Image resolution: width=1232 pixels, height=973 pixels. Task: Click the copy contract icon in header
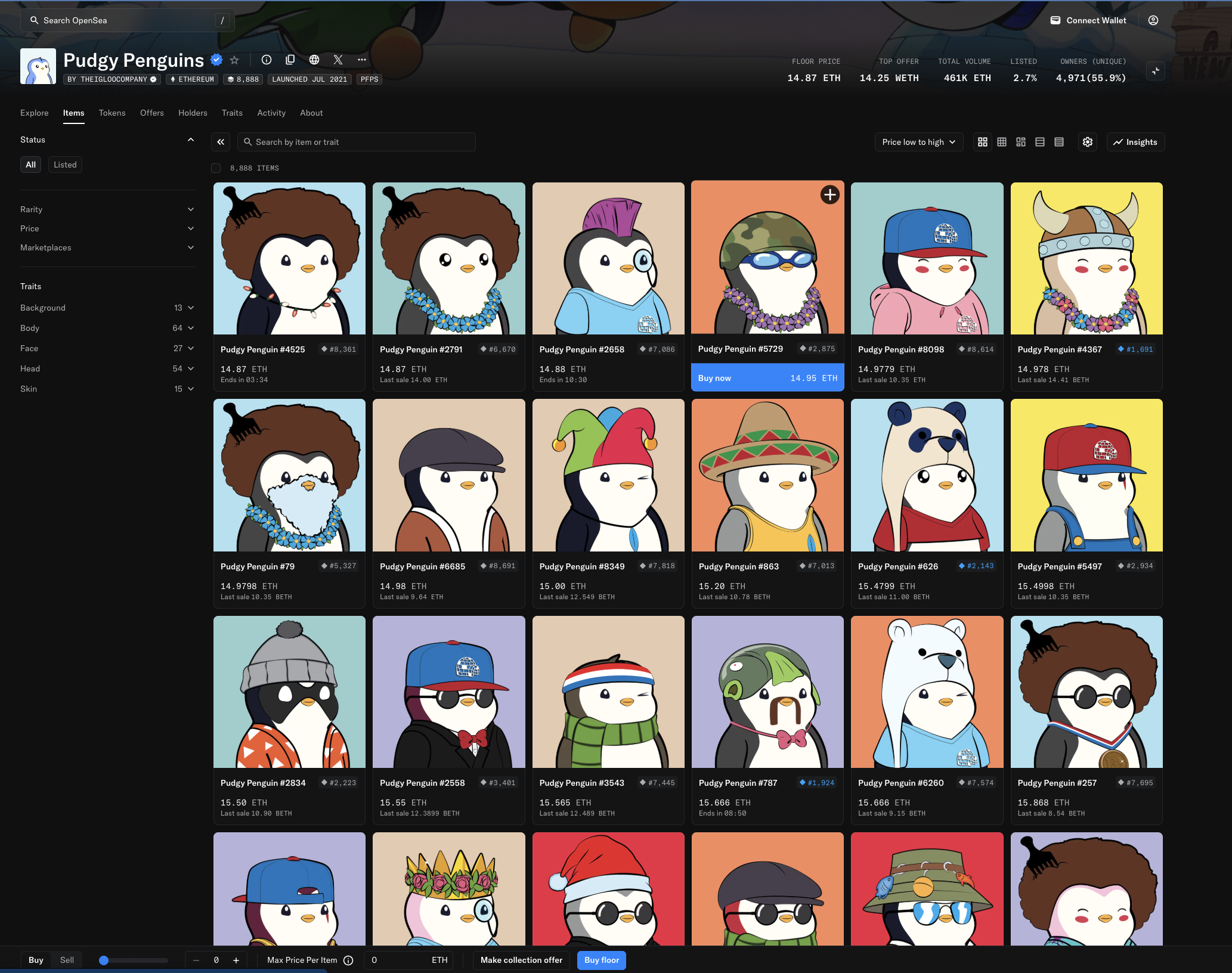point(290,60)
